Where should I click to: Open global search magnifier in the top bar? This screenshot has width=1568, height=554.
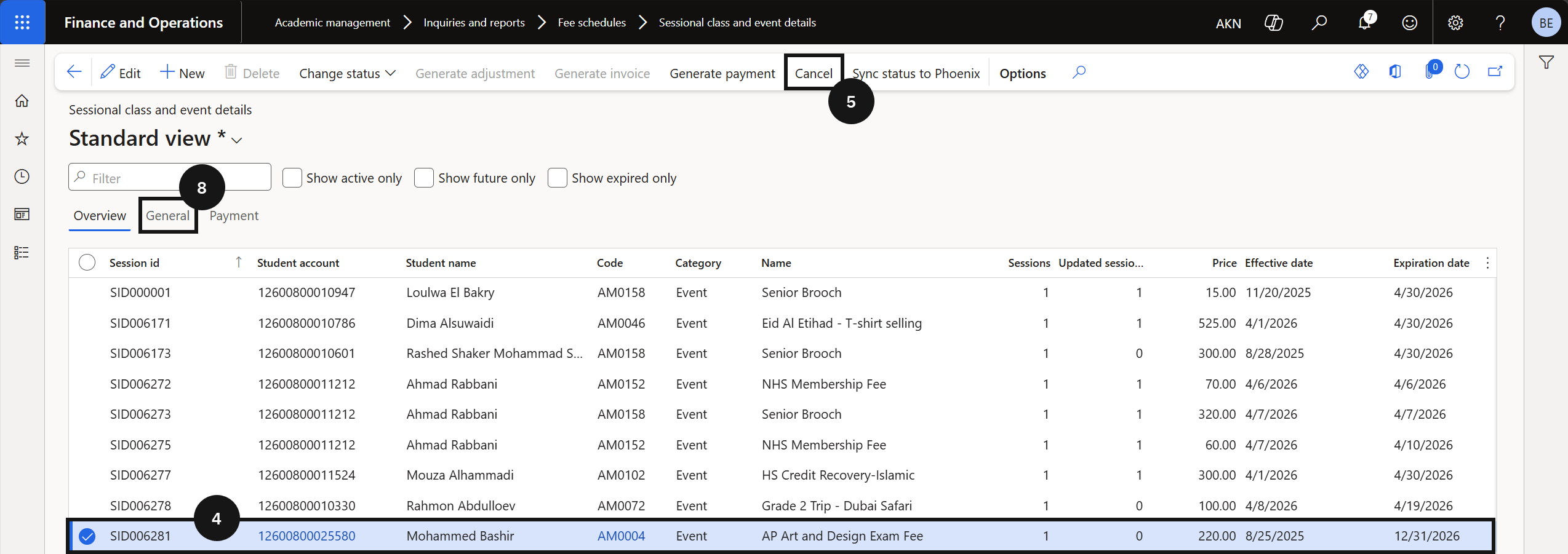point(1319,23)
